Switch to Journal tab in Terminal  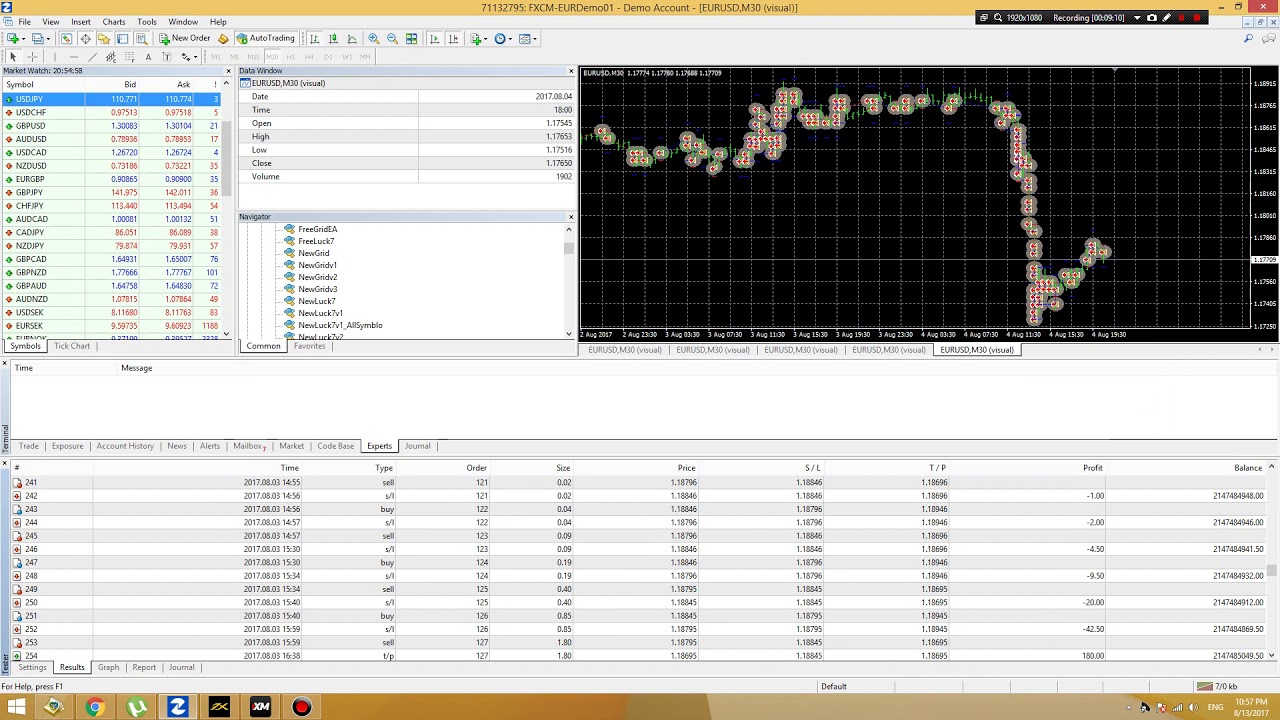click(x=417, y=446)
